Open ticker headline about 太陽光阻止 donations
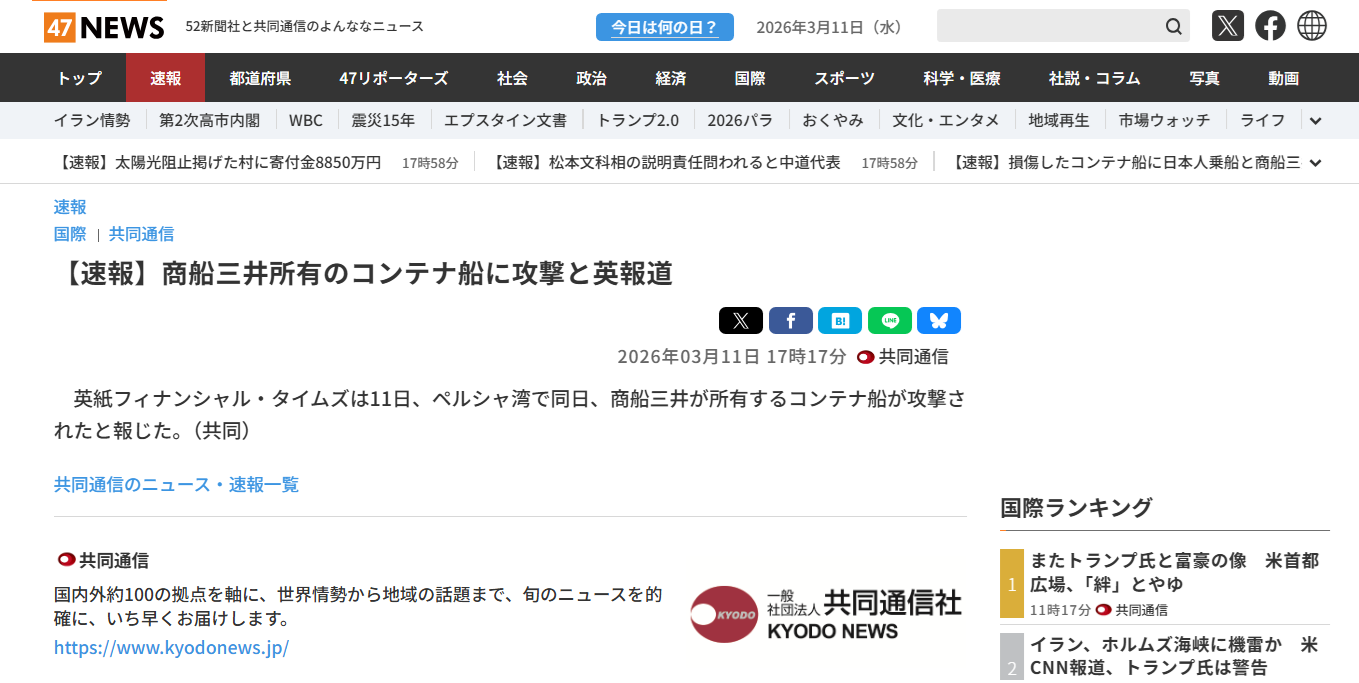Image resolution: width=1359 pixels, height=683 pixels. click(218, 162)
